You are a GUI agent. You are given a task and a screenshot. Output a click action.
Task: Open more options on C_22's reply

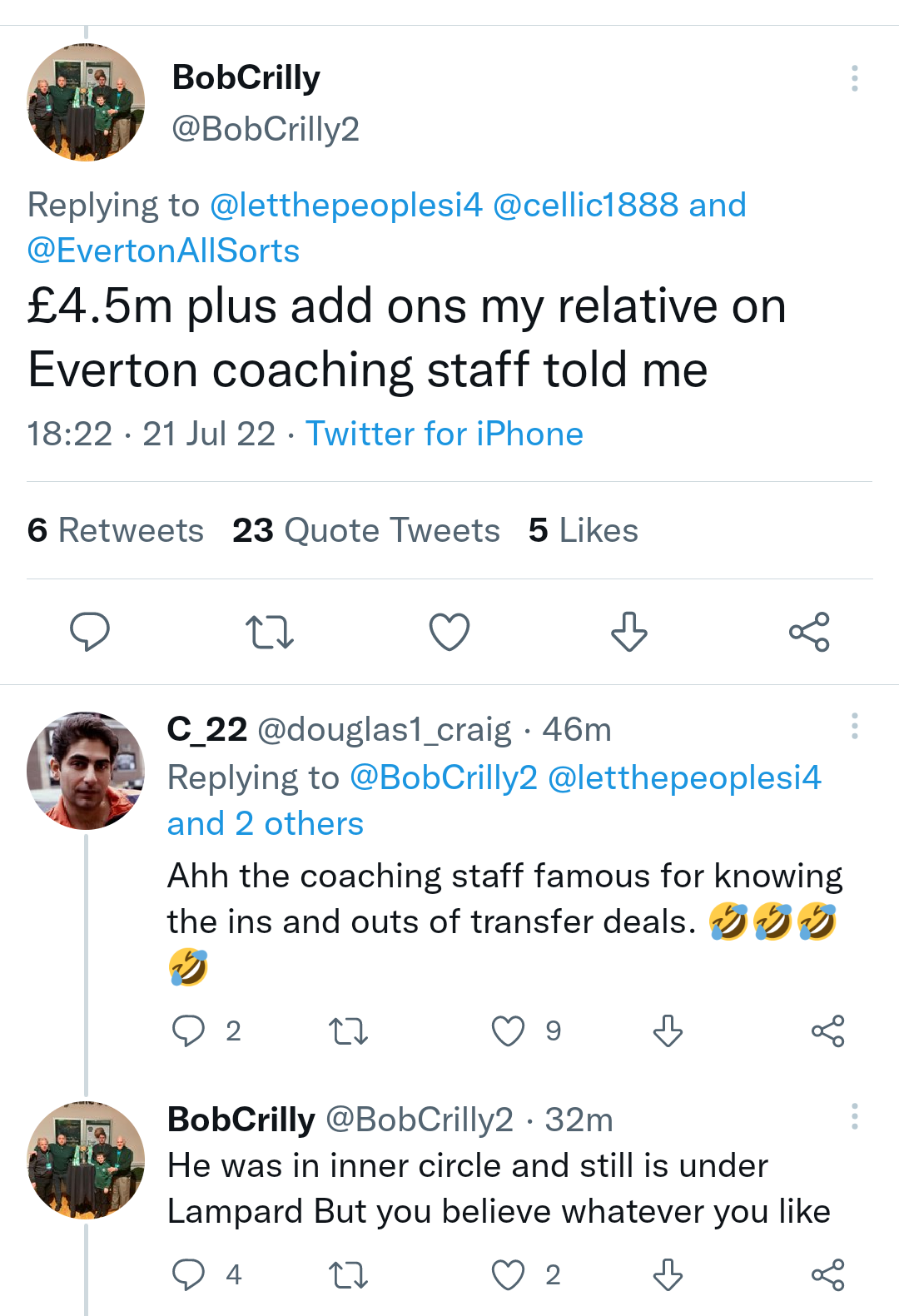(854, 727)
